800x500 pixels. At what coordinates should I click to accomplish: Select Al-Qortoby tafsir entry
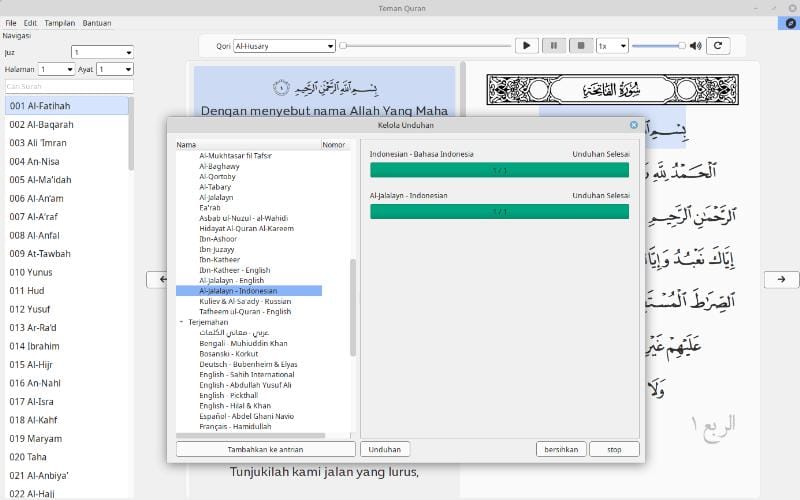point(217,177)
